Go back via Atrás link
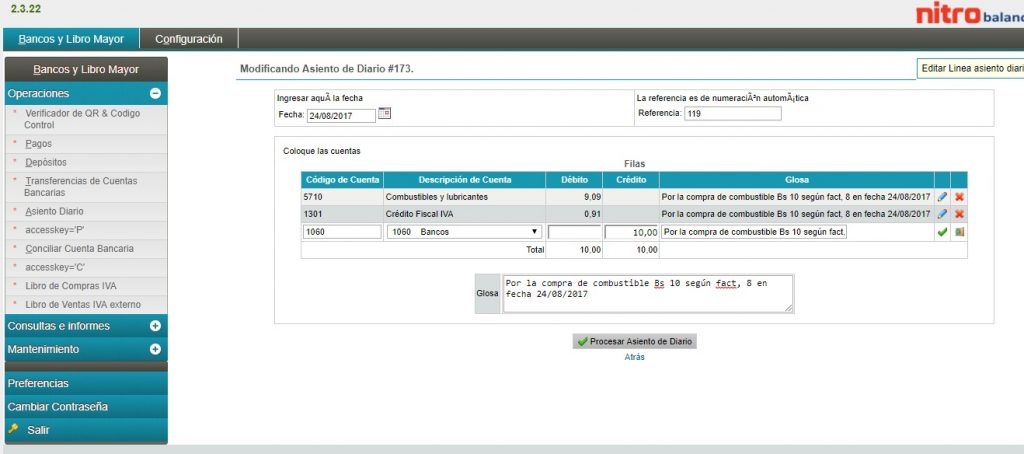Image resolution: width=1024 pixels, height=454 pixels. click(x=634, y=357)
